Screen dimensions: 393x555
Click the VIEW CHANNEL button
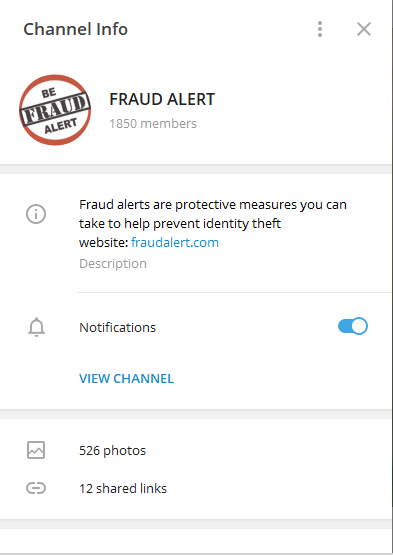coord(126,378)
